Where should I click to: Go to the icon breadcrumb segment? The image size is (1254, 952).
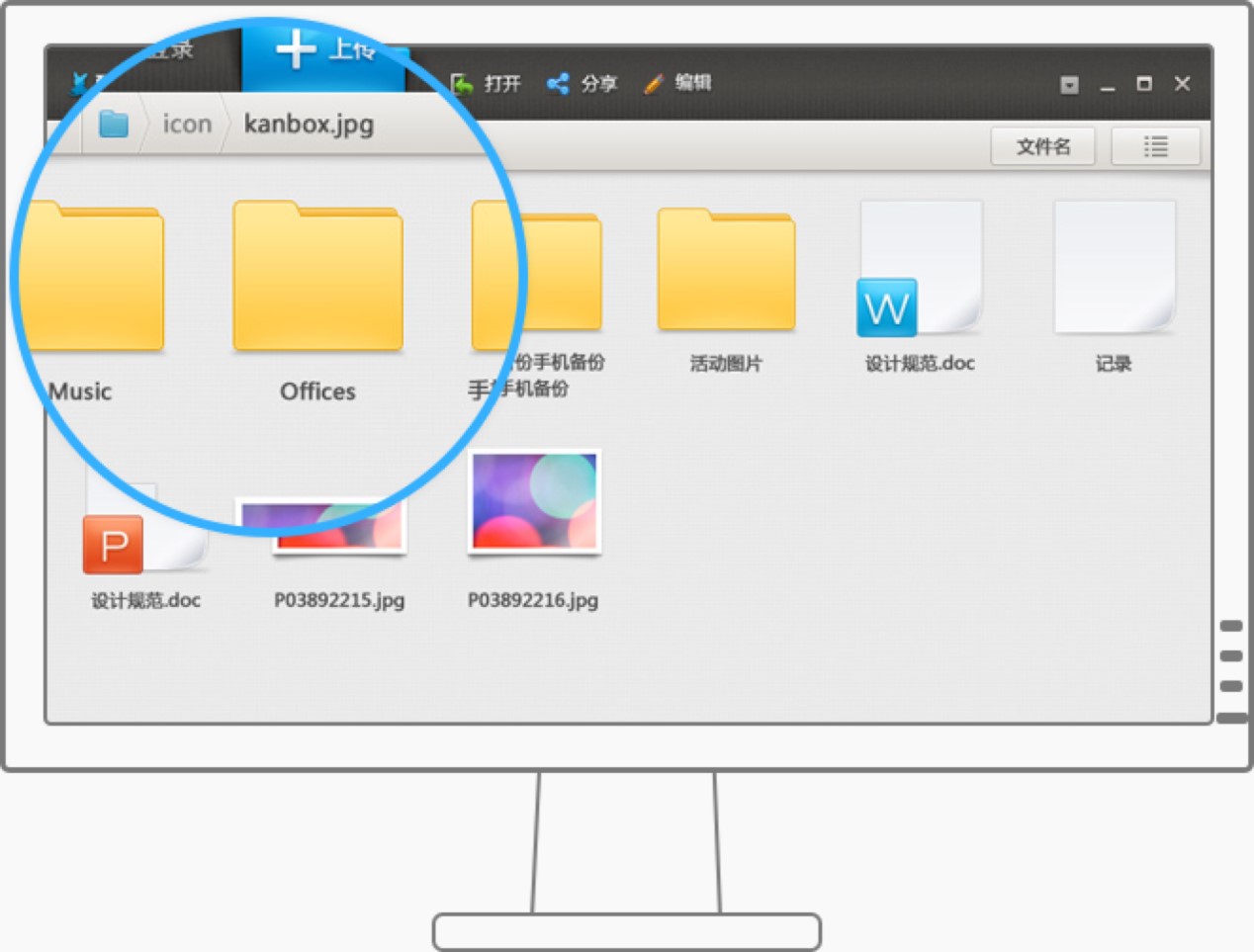point(187,124)
